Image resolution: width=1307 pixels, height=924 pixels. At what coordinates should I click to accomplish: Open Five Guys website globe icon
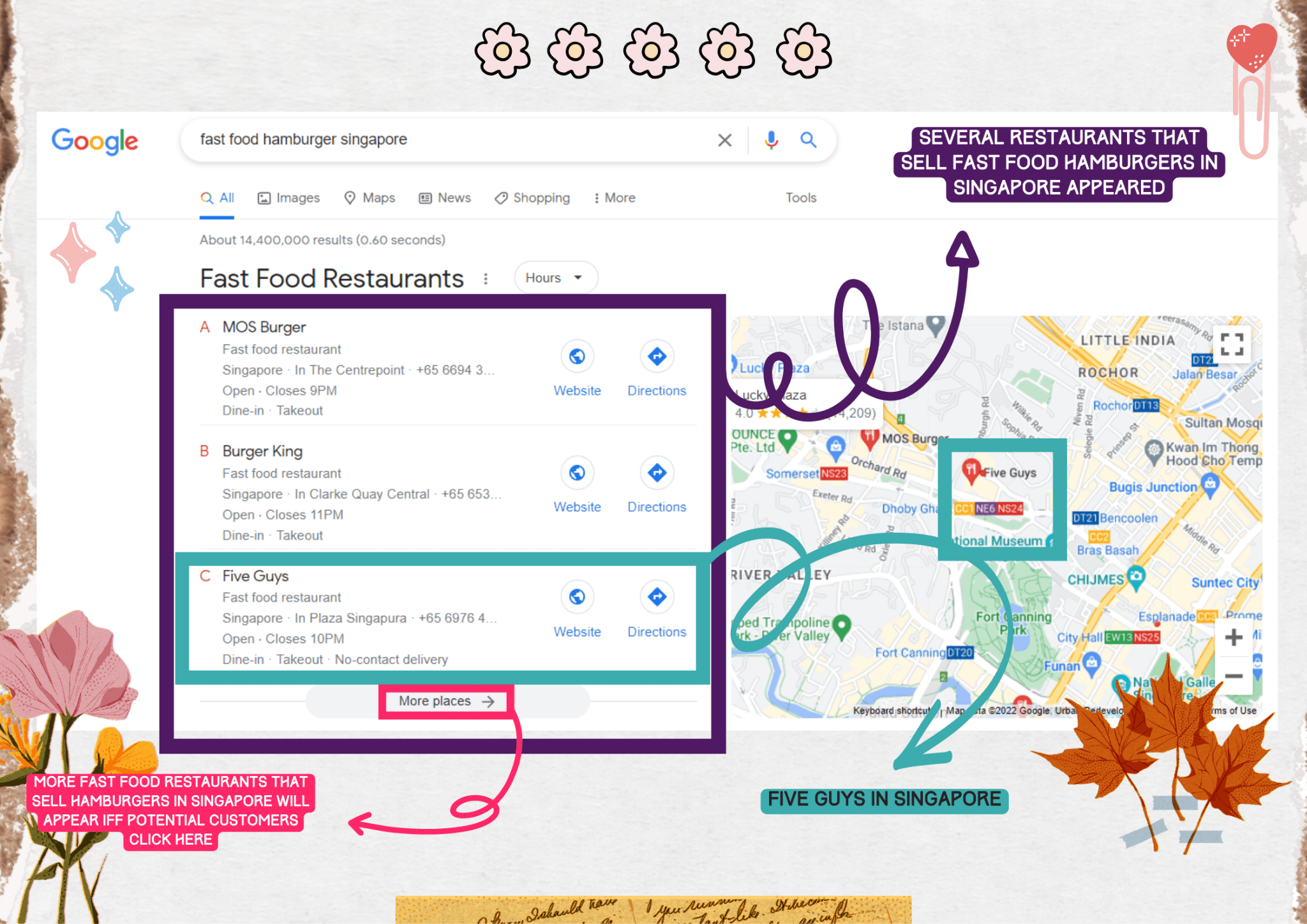(577, 597)
